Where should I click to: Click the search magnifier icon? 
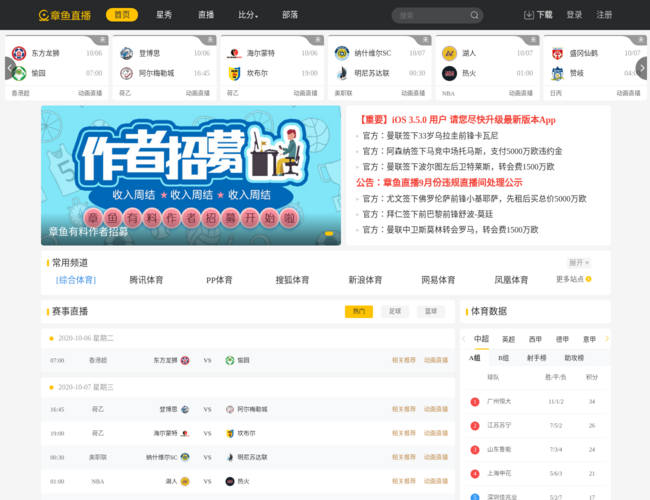(x=474, y=15)
